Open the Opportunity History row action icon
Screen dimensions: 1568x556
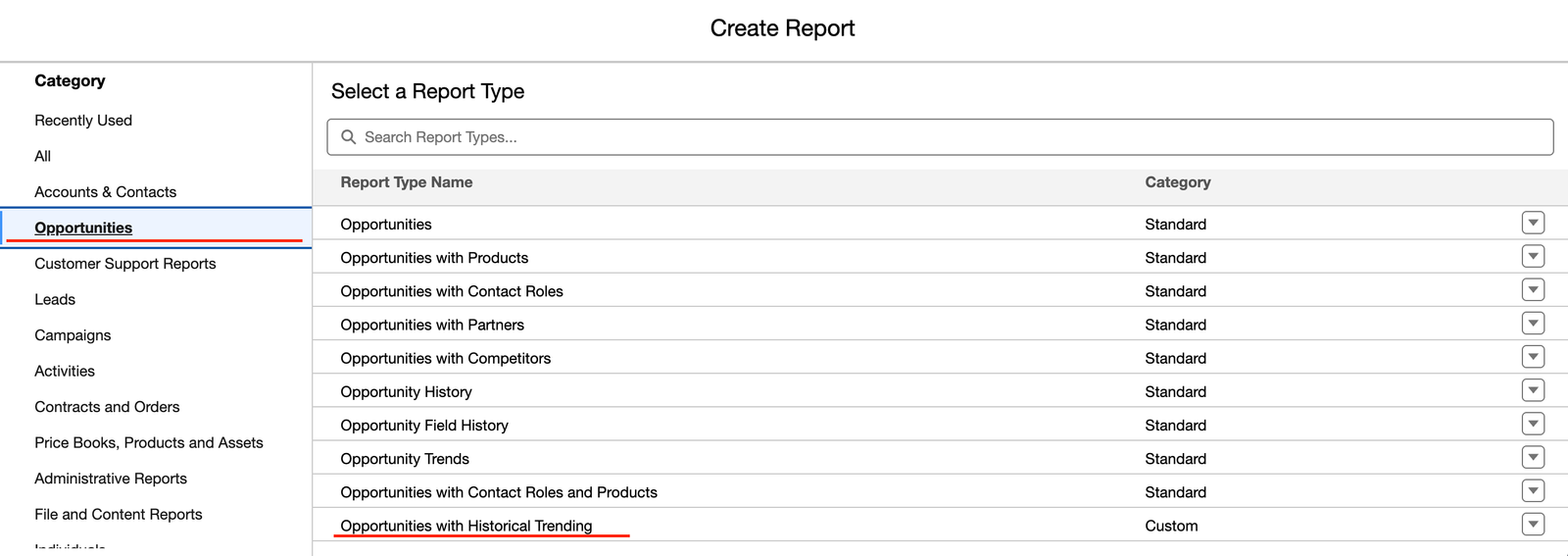click(1533, 391)
